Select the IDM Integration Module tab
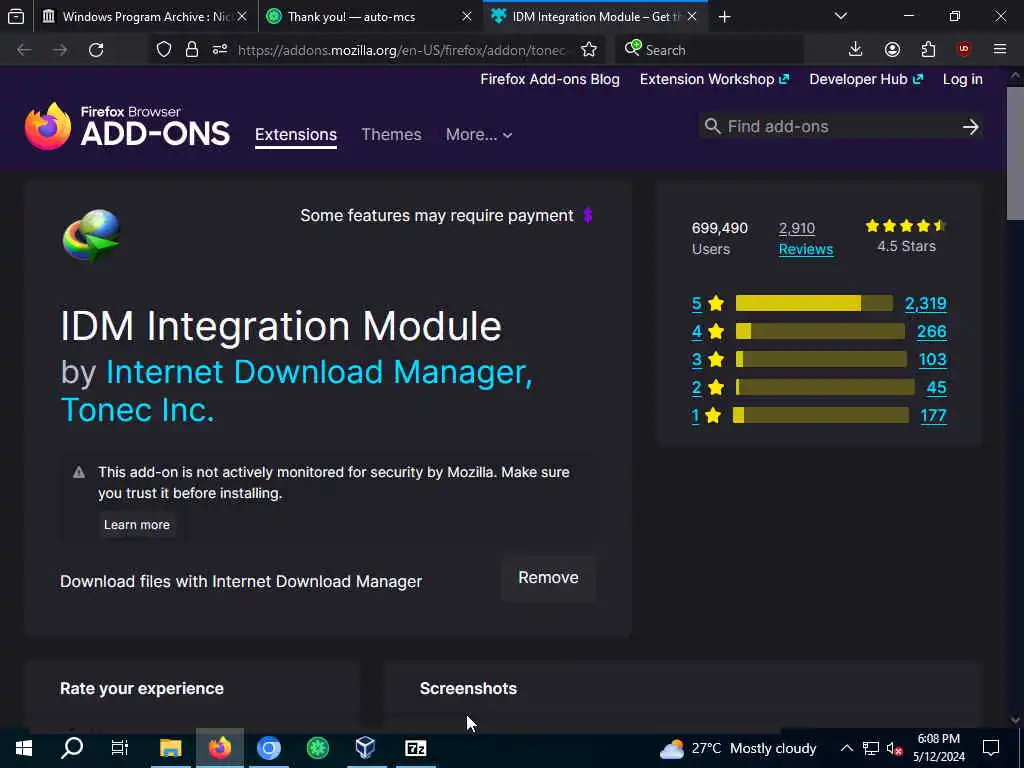Image resolution: width=1024 pixels, height=768 pixels. point(594,17)
